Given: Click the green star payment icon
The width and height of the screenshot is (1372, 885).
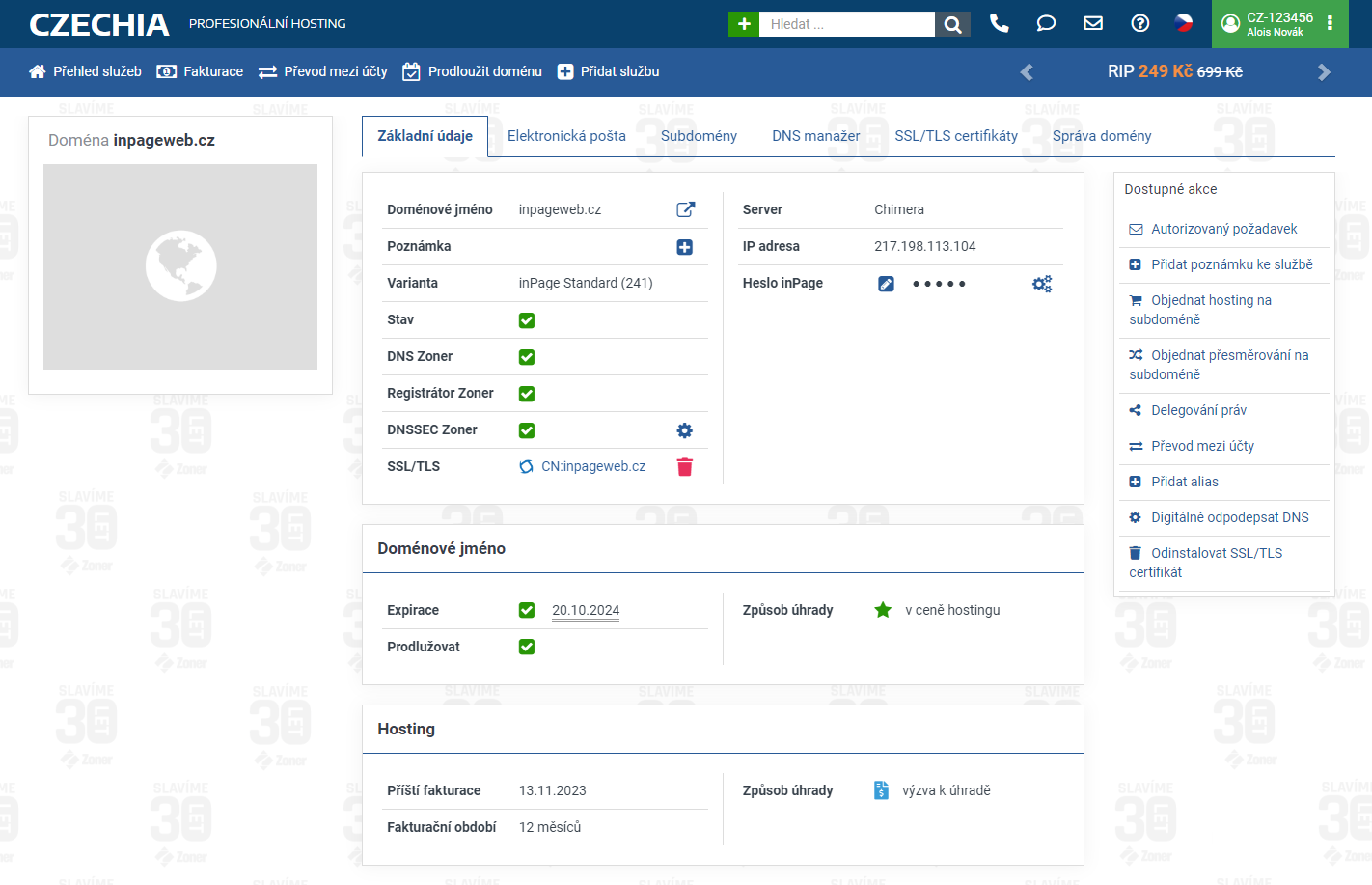Looking at the screenshot, I should [883, 610].
